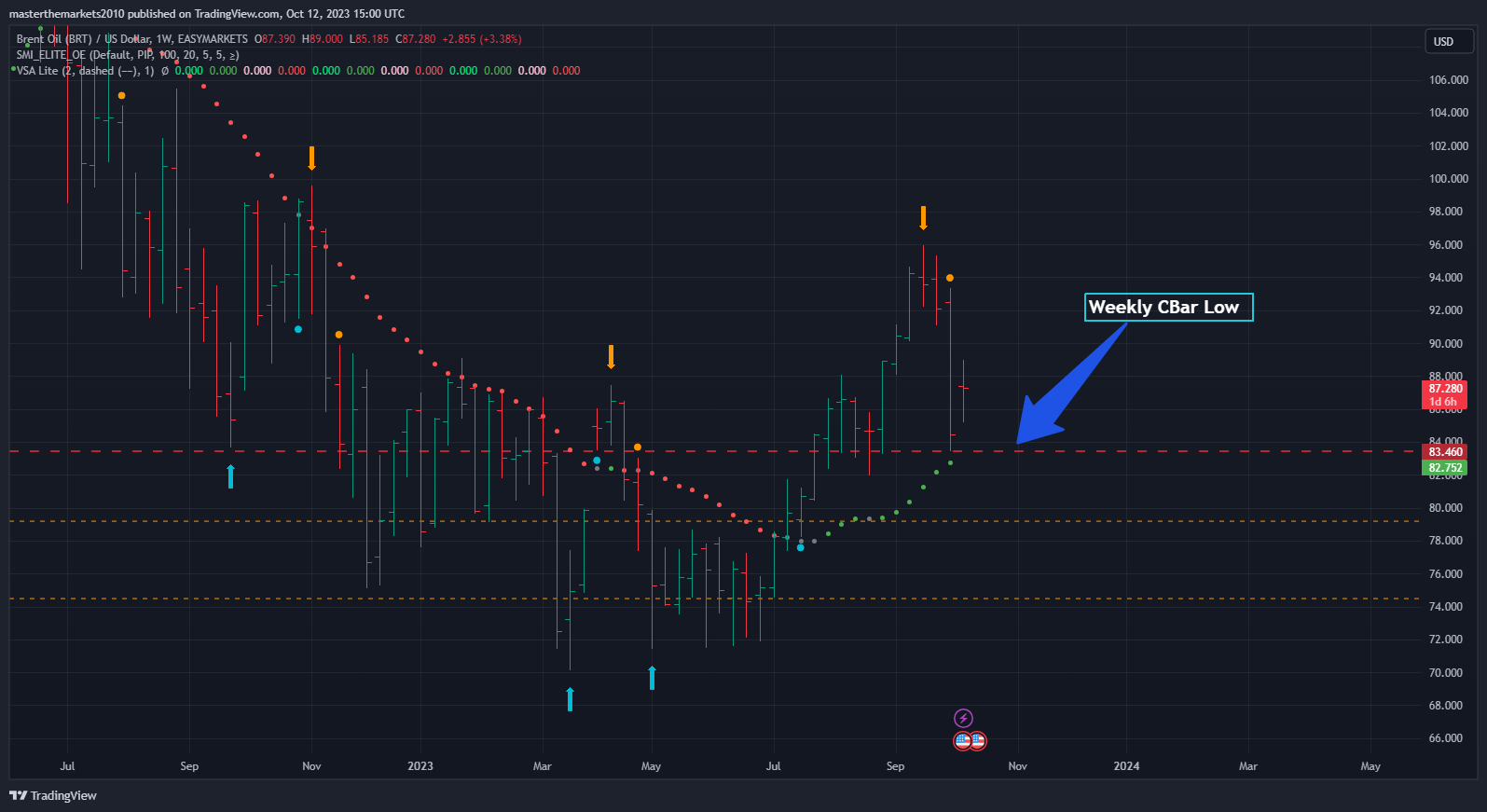Click the green 82.752 price label
Viewport: 1487px width, 812px height.
pyautogui.click(x=1445, y=468)
